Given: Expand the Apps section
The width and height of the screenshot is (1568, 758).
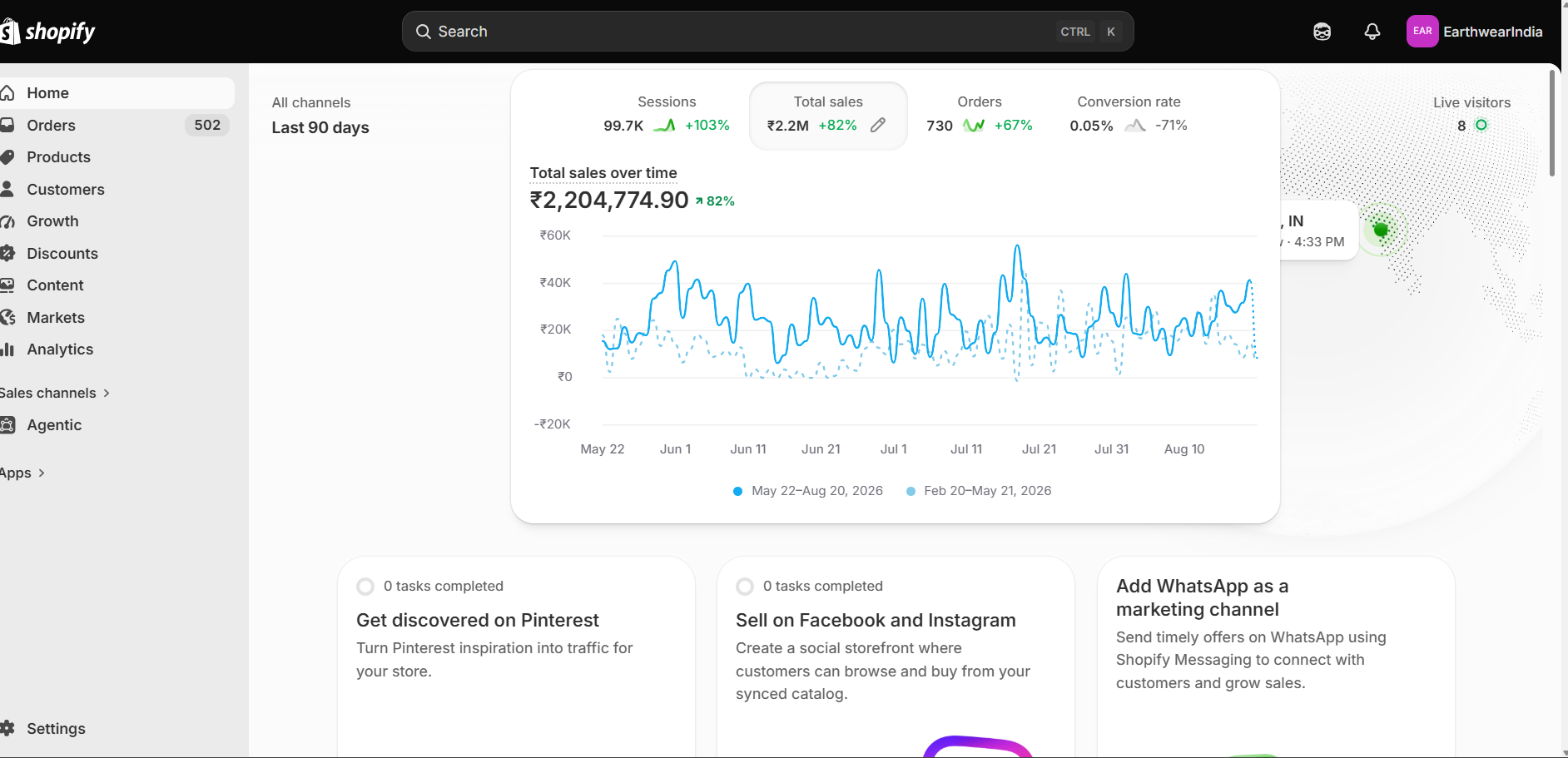Looking at the screenshot, I should click(x=22, y=473).
